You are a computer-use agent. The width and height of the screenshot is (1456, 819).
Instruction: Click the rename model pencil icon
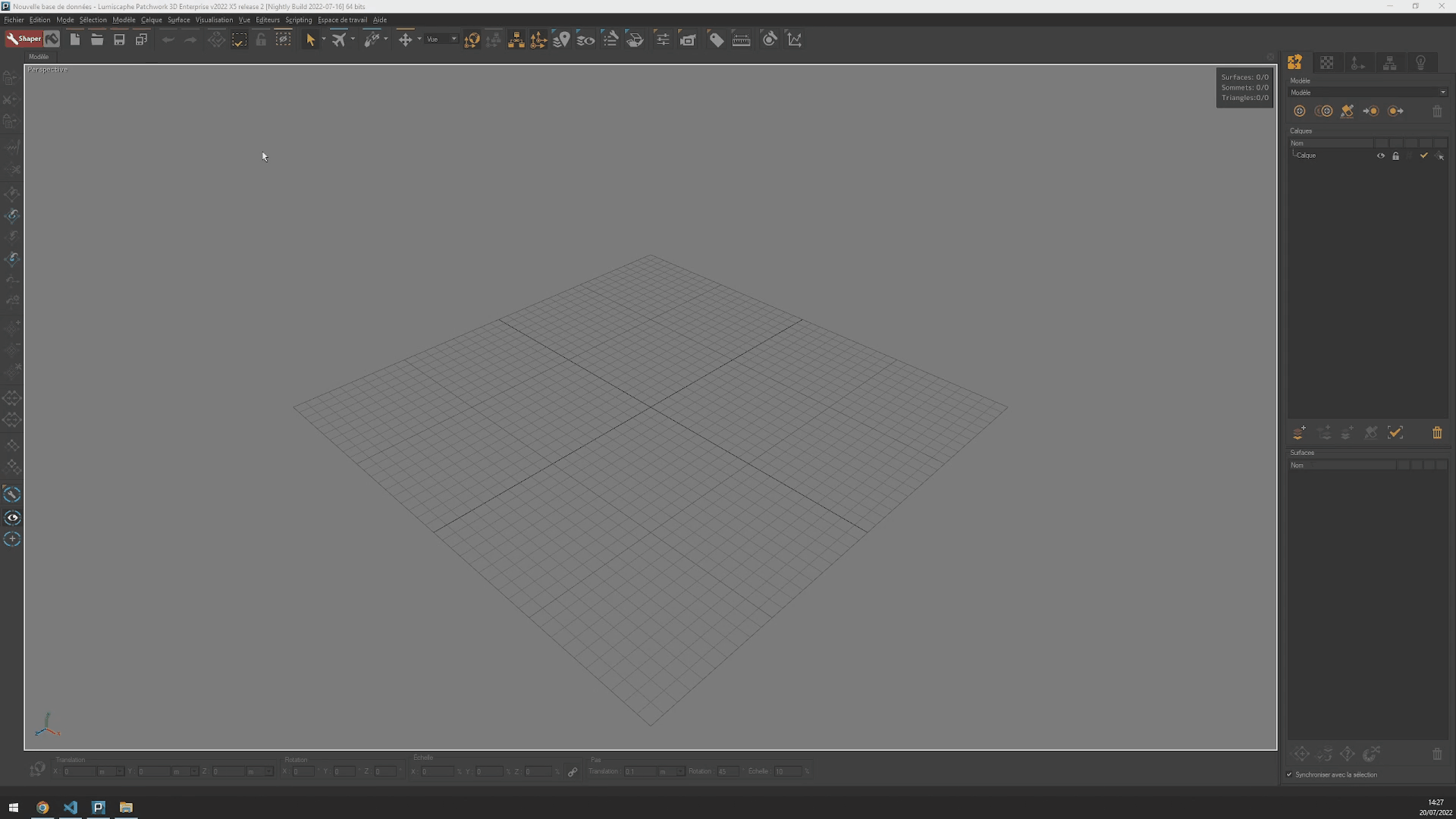coord(1347,111)
